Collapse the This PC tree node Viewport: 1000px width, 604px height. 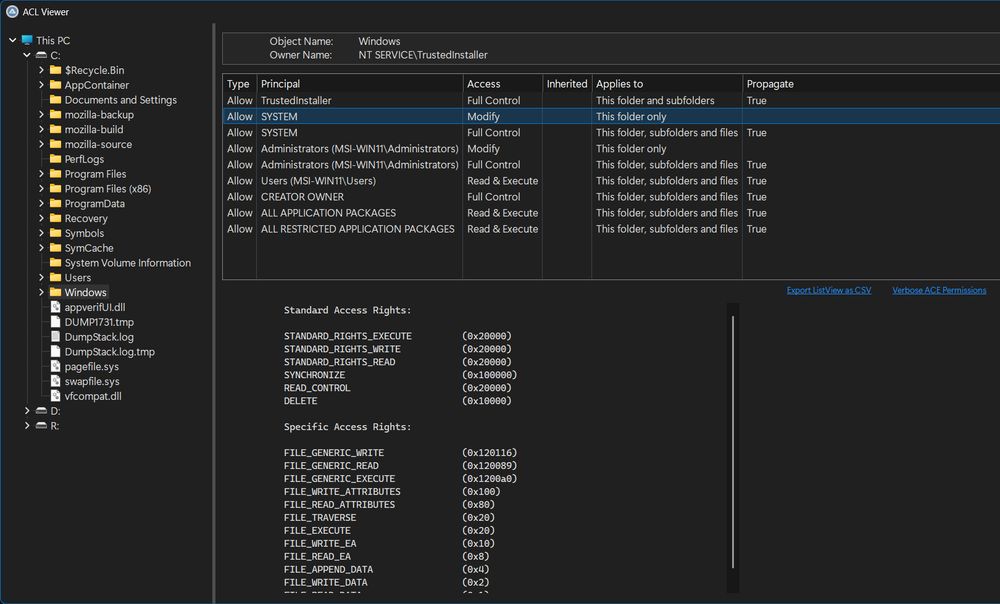pos(12,40)
